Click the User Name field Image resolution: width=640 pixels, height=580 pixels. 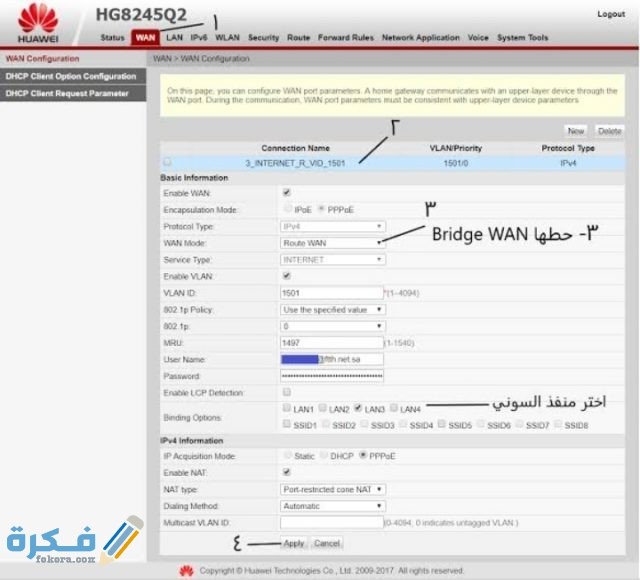pyautogui.click(x=332, y=359)
